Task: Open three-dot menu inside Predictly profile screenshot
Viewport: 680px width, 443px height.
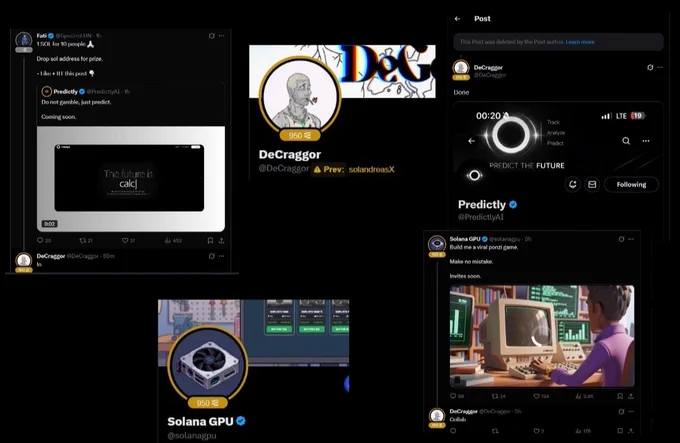Action: click(646, 141)
